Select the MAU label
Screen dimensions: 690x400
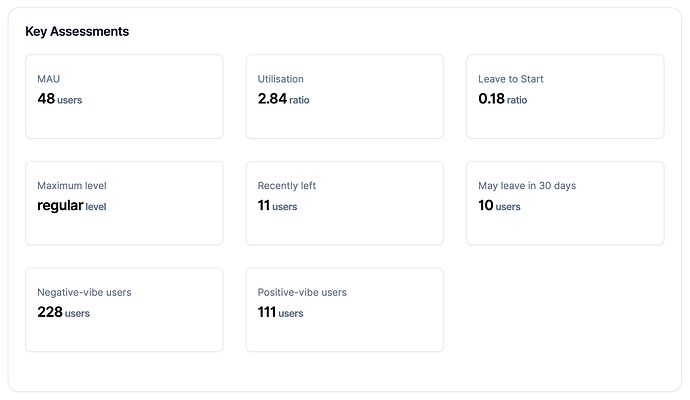tap(48, 79)
